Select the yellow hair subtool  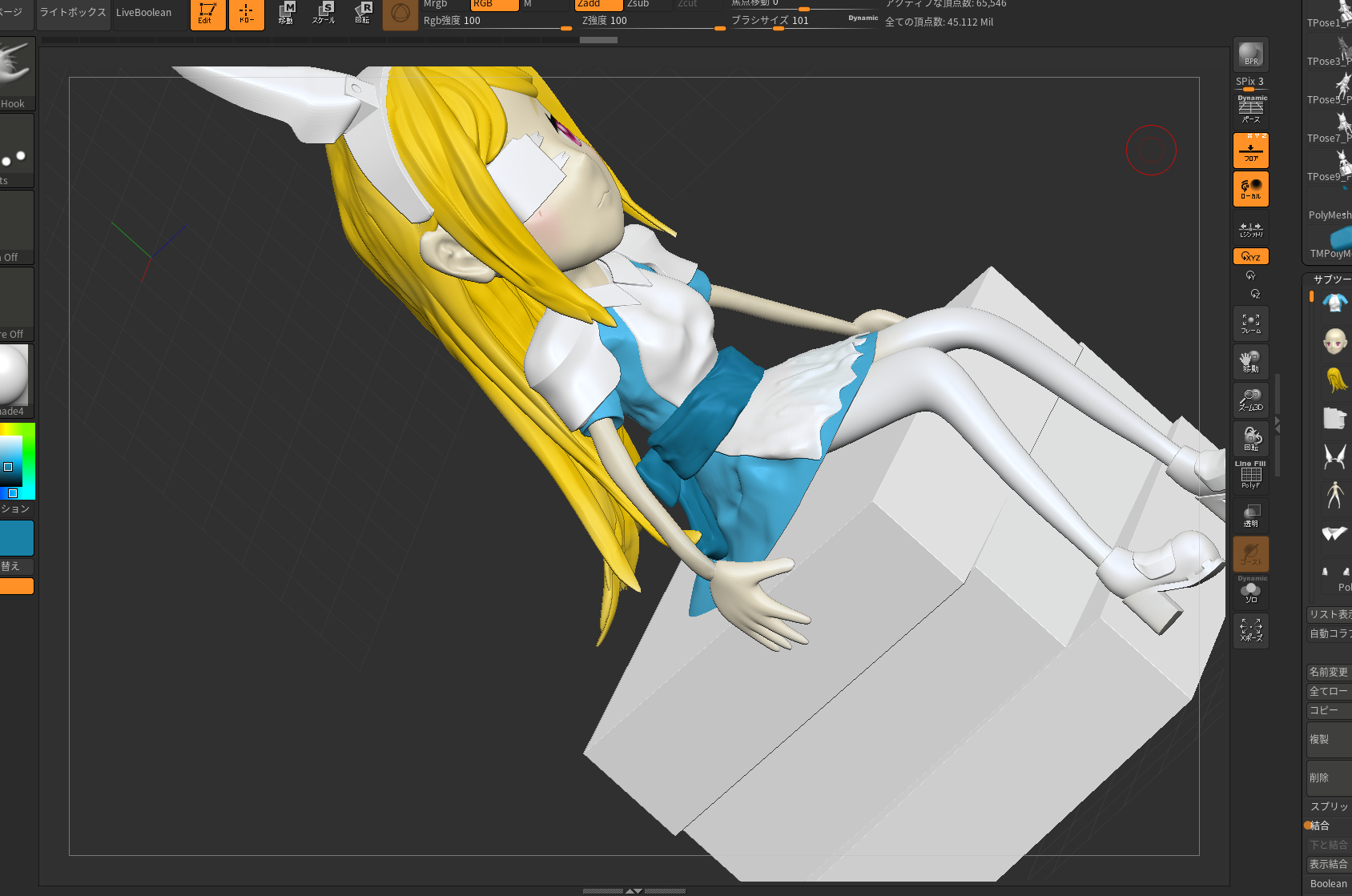1334,380
